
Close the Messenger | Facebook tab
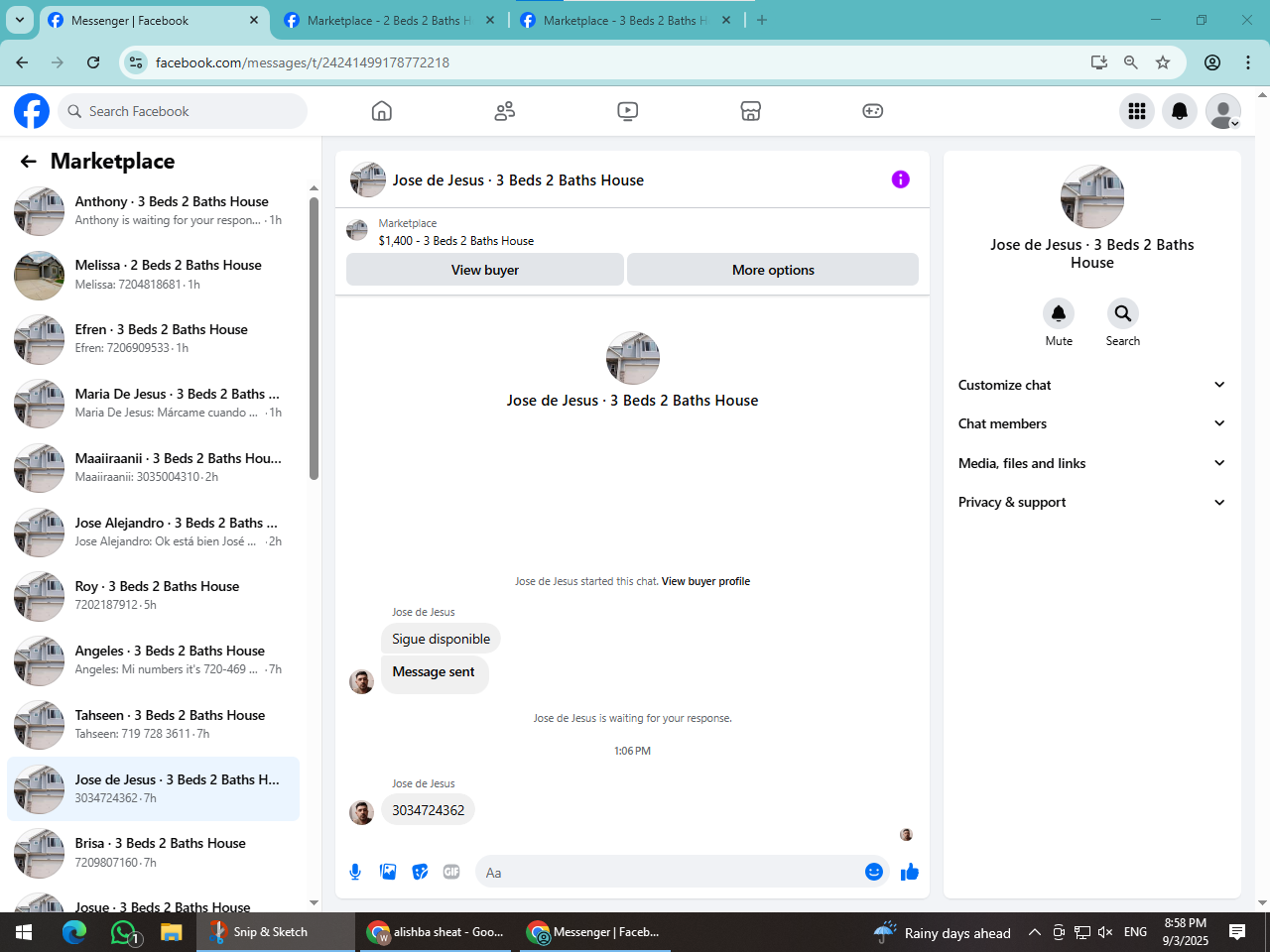point(254,20)
